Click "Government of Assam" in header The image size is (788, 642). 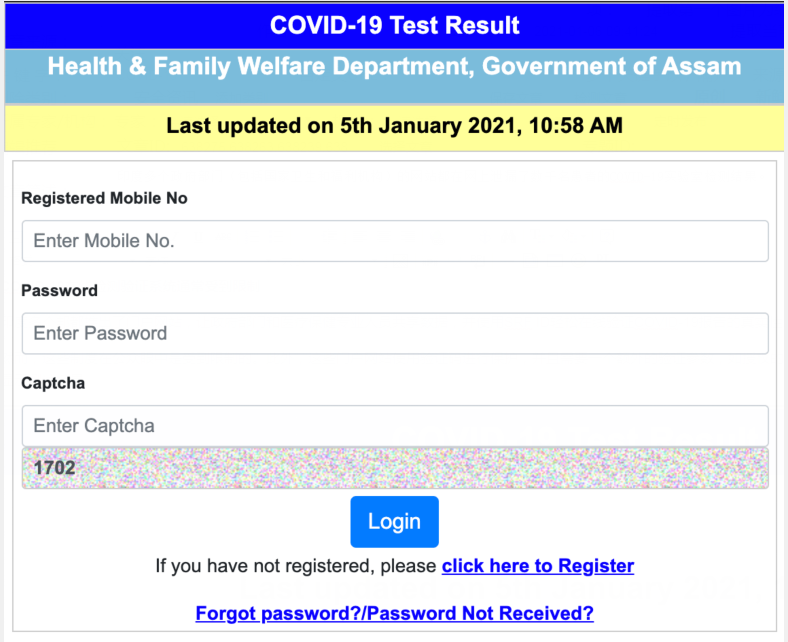pyautogui.click(x=612, y=66)
